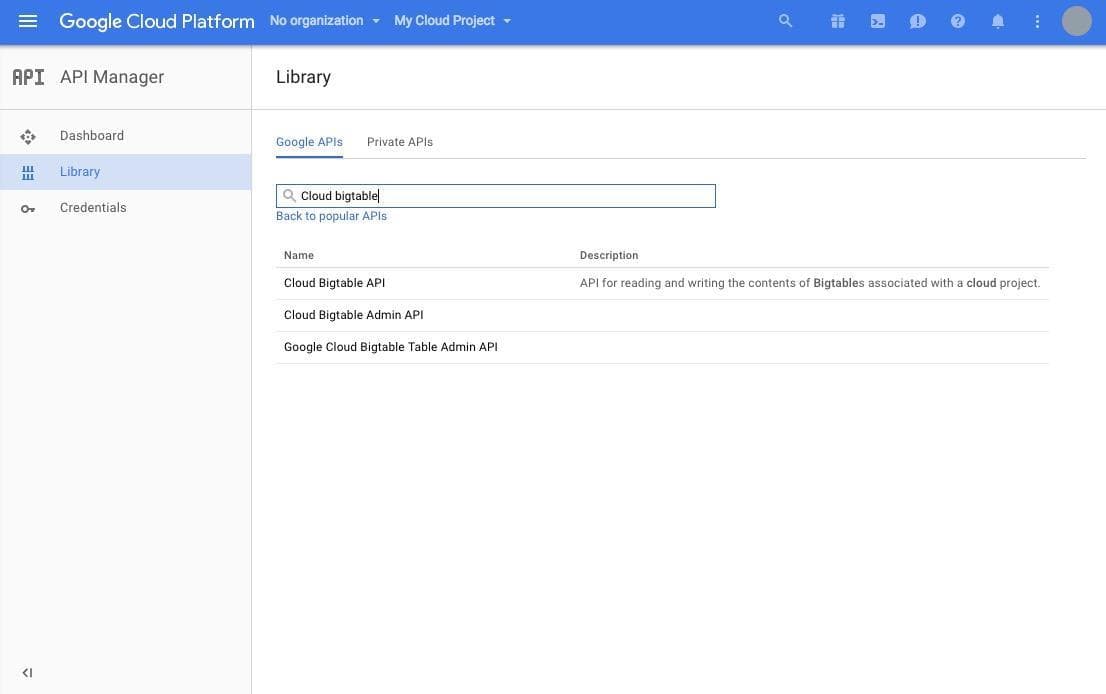Open the send feedback icon

click(918, 21)
